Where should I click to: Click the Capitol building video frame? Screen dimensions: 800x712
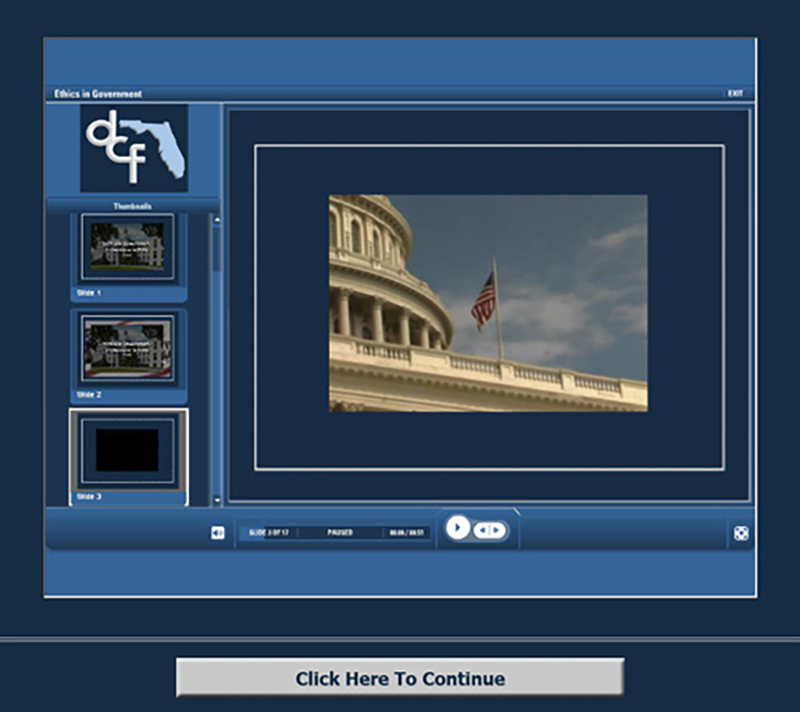pos(488,303)
